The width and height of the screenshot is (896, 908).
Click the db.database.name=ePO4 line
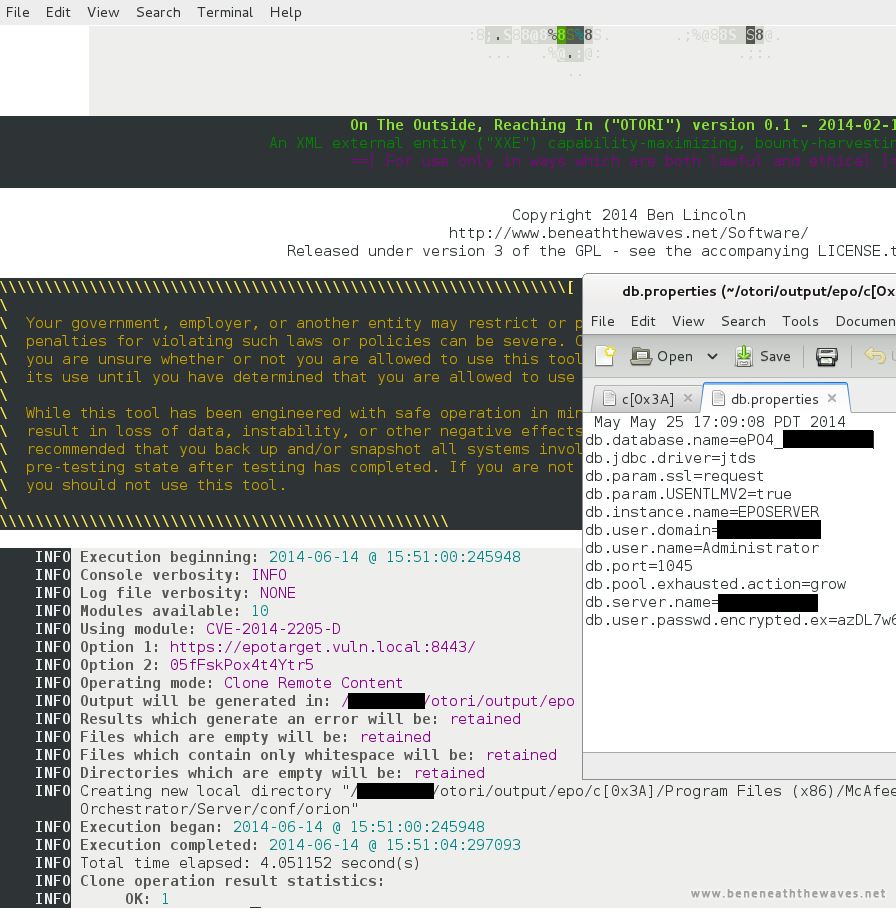(729, 440)
